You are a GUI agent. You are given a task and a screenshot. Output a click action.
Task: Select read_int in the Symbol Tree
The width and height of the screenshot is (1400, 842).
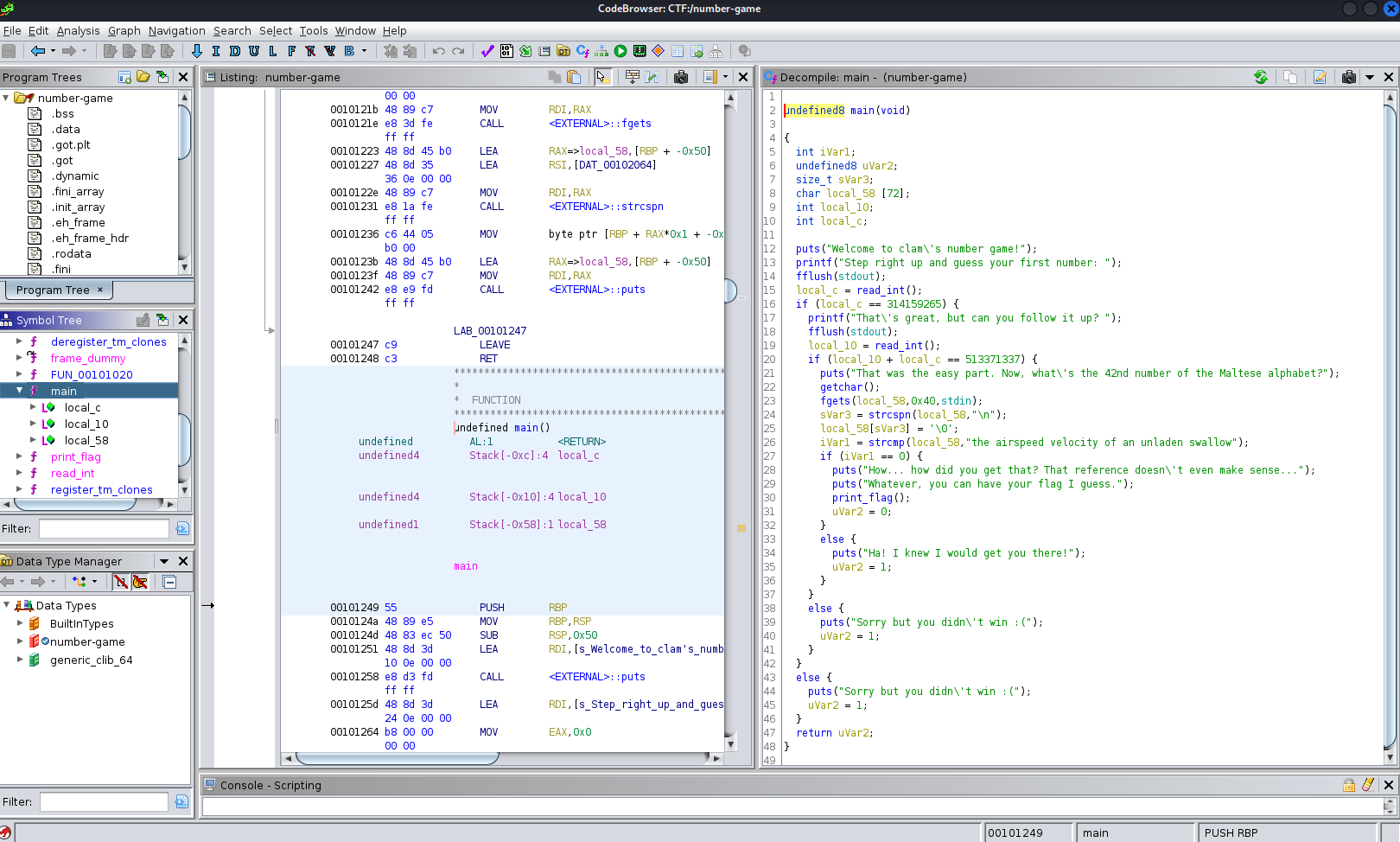73,473
